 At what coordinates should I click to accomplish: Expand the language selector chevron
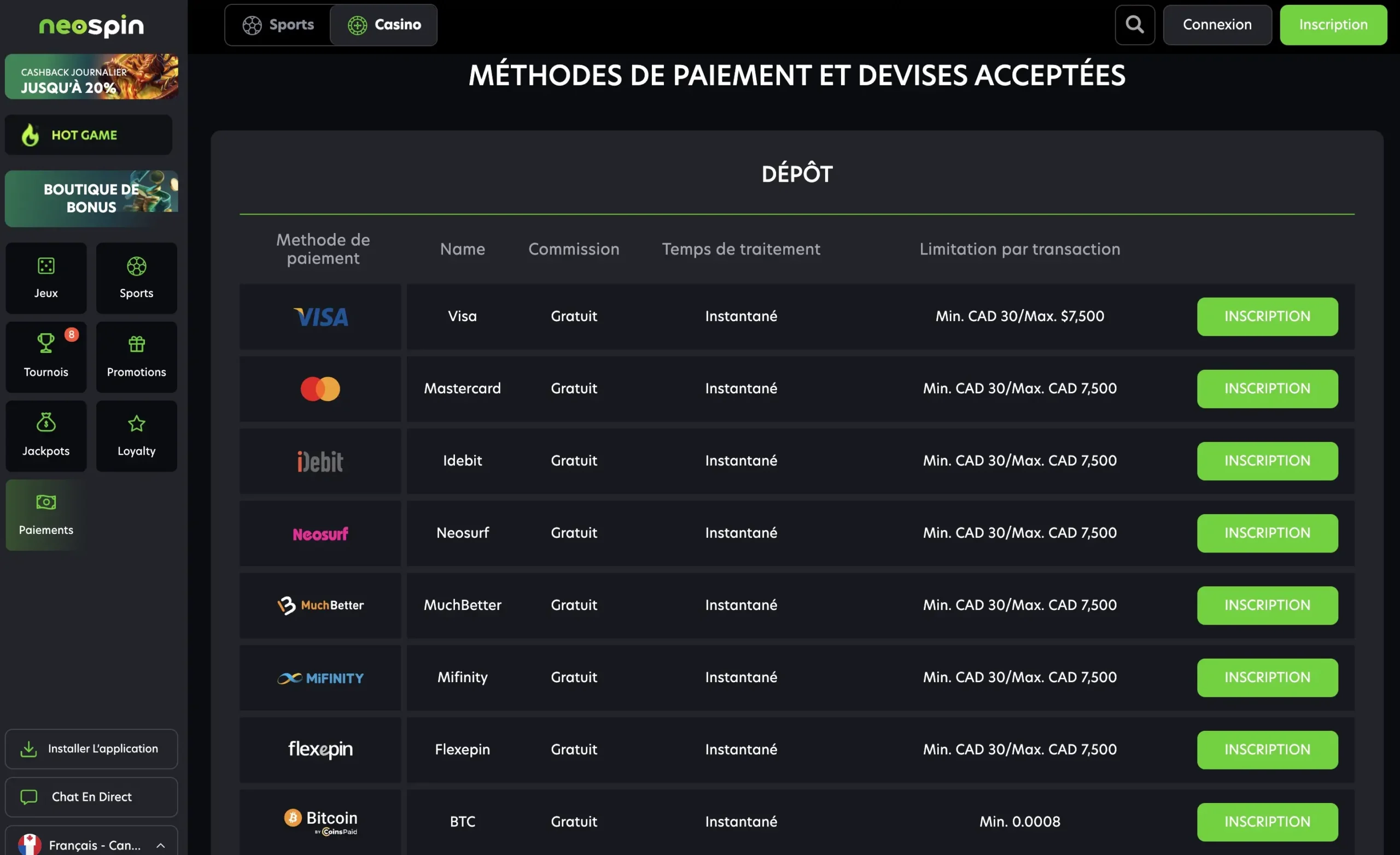click(x=161, y=845)
